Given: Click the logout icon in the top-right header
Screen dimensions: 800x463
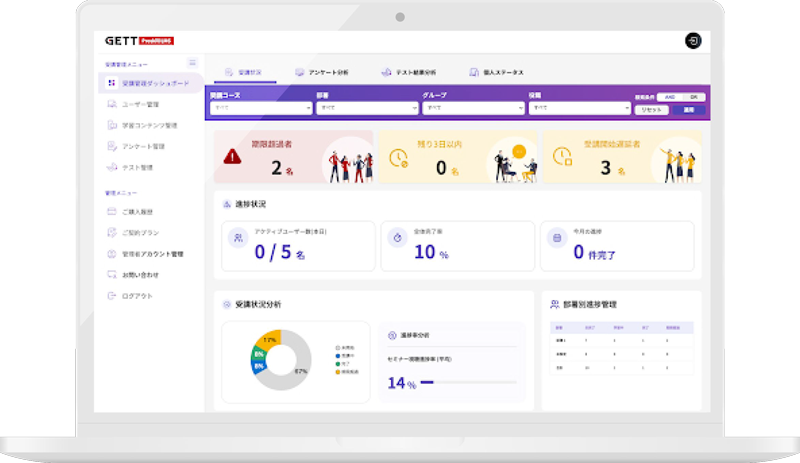Looking at the screenshot, I should [693, 41].
